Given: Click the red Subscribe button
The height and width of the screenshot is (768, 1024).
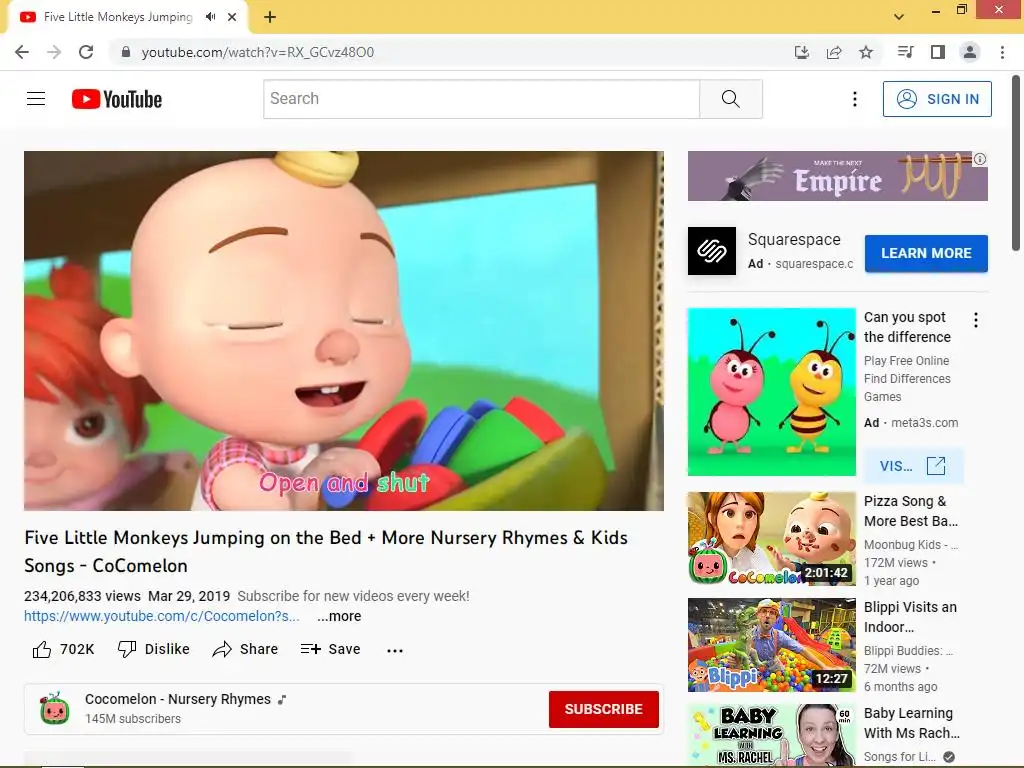Looking at the screenshot, I should [603, 709].
